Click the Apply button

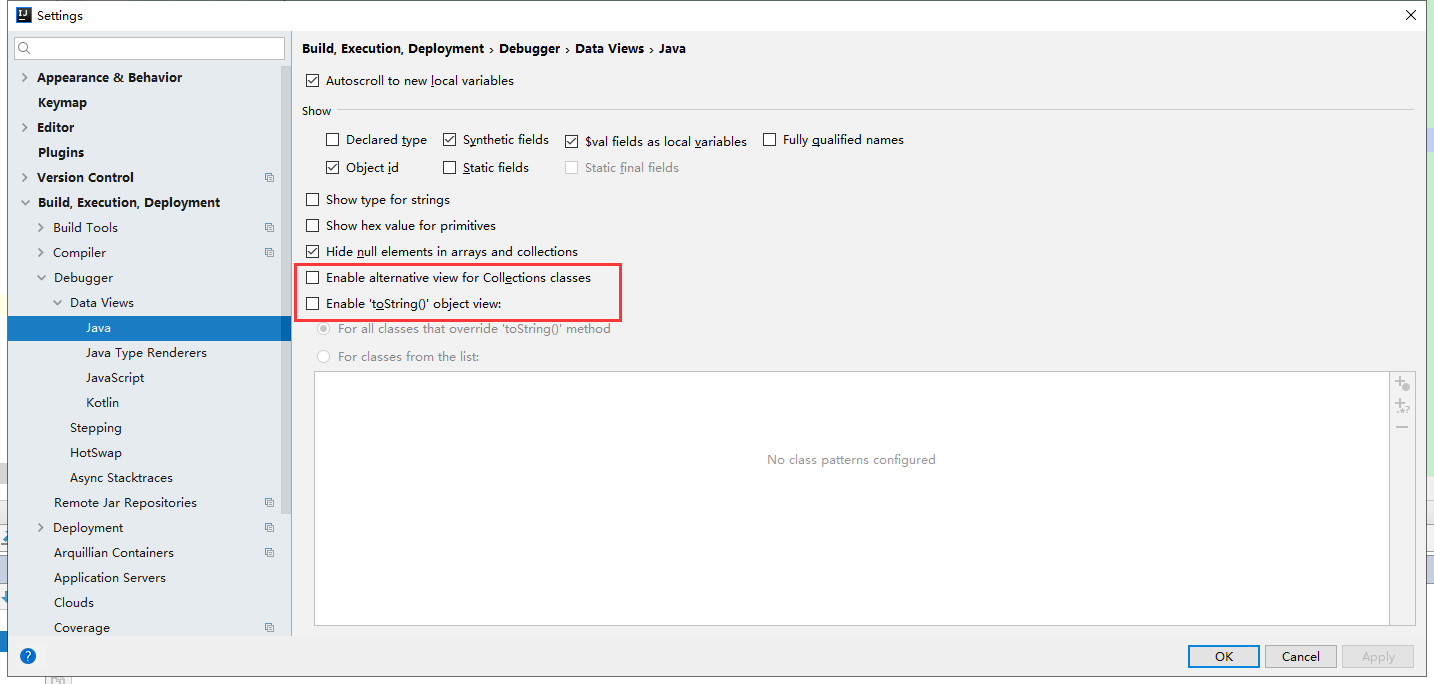tap(1377, 656)
